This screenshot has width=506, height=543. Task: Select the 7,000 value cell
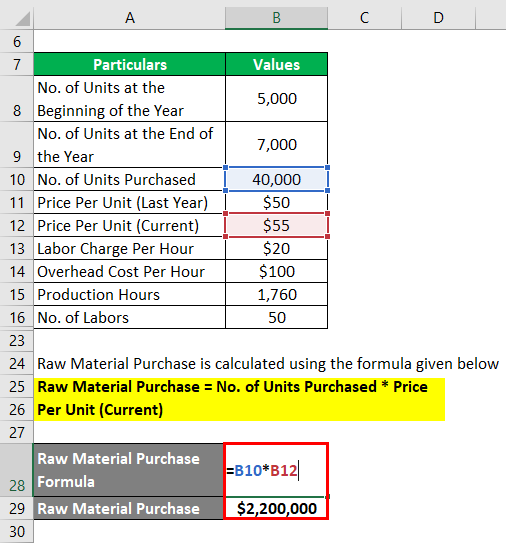pyautogui.click(x=276, y=145)
